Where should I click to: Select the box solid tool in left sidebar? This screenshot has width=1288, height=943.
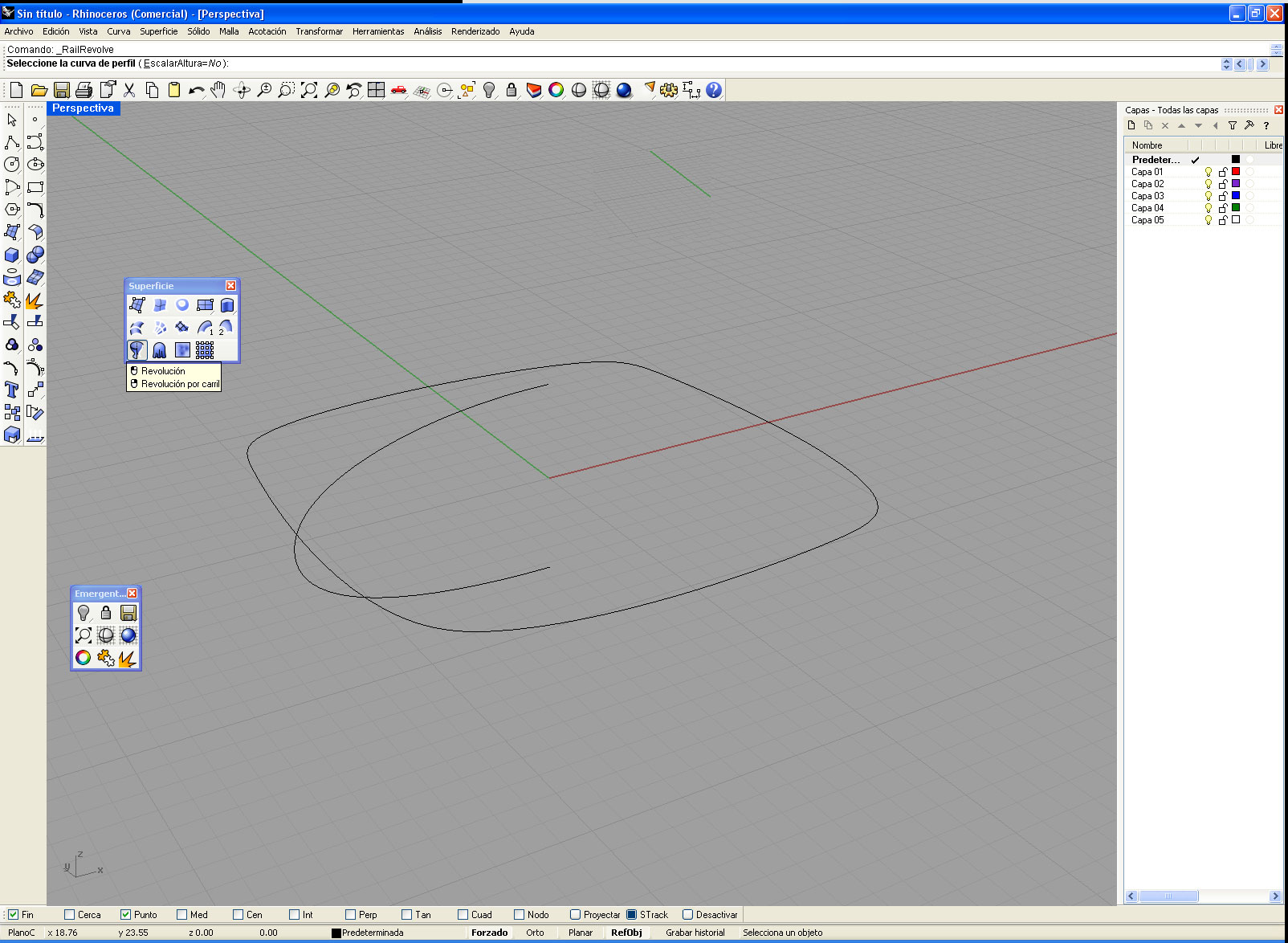(12, 255)
